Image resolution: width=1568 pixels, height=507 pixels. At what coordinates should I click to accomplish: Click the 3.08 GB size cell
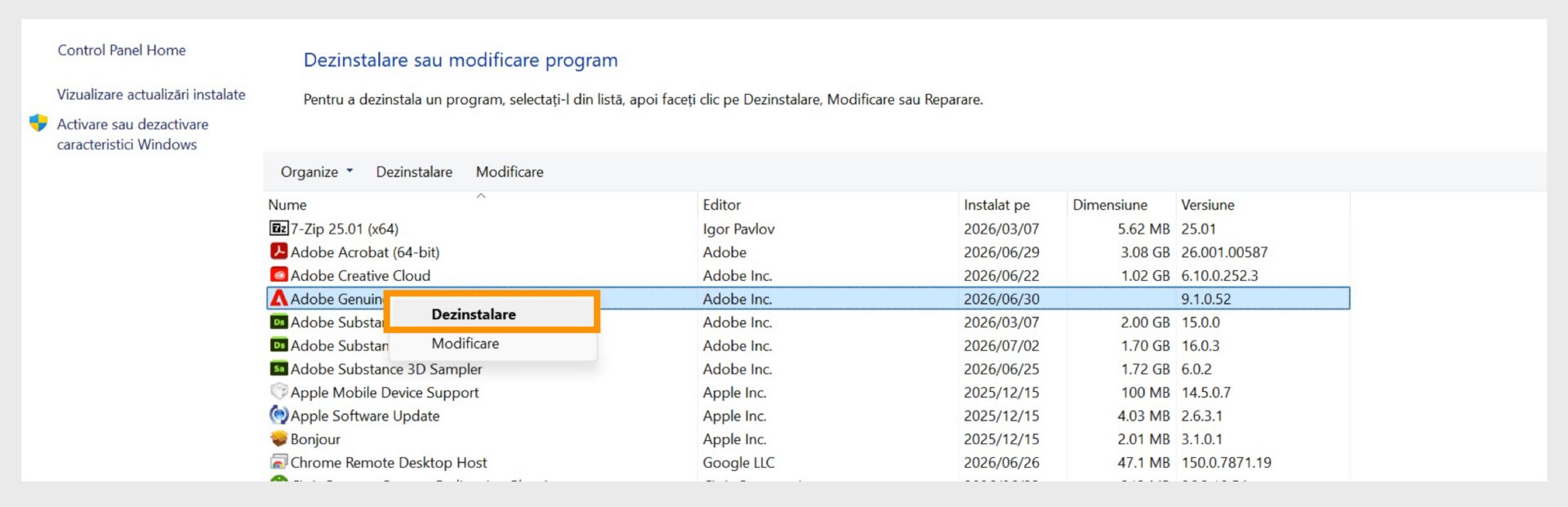click(x=1145, y=252)
